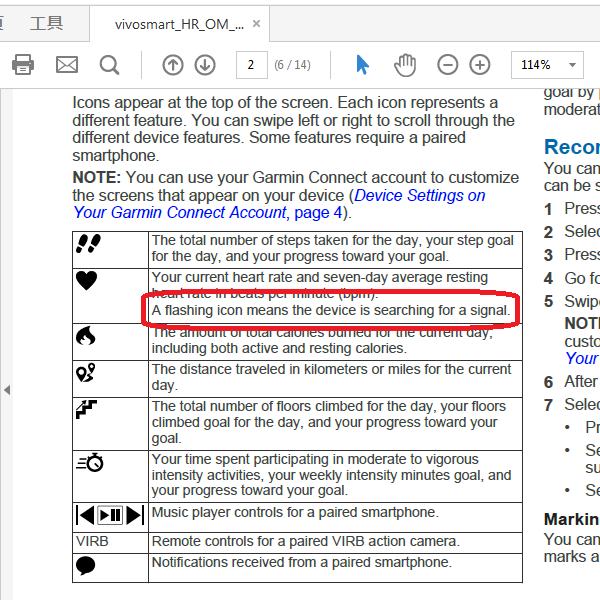Click the NOTE: label in the paragraph
The width and height of the screenshot is (600, 600).
click(97, 178)
